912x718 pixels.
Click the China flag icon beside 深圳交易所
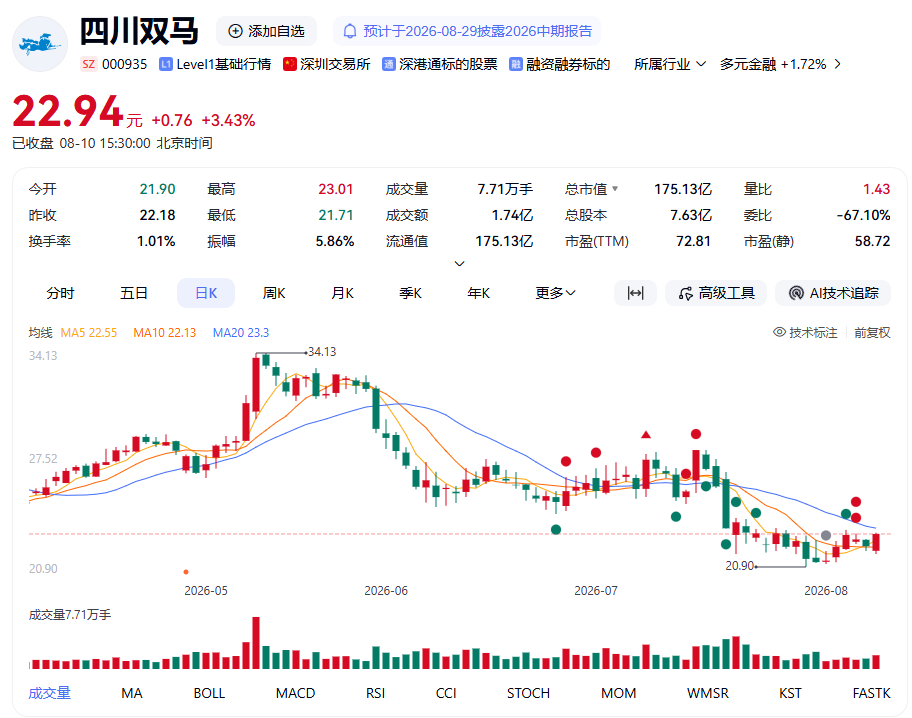(290, 64)
